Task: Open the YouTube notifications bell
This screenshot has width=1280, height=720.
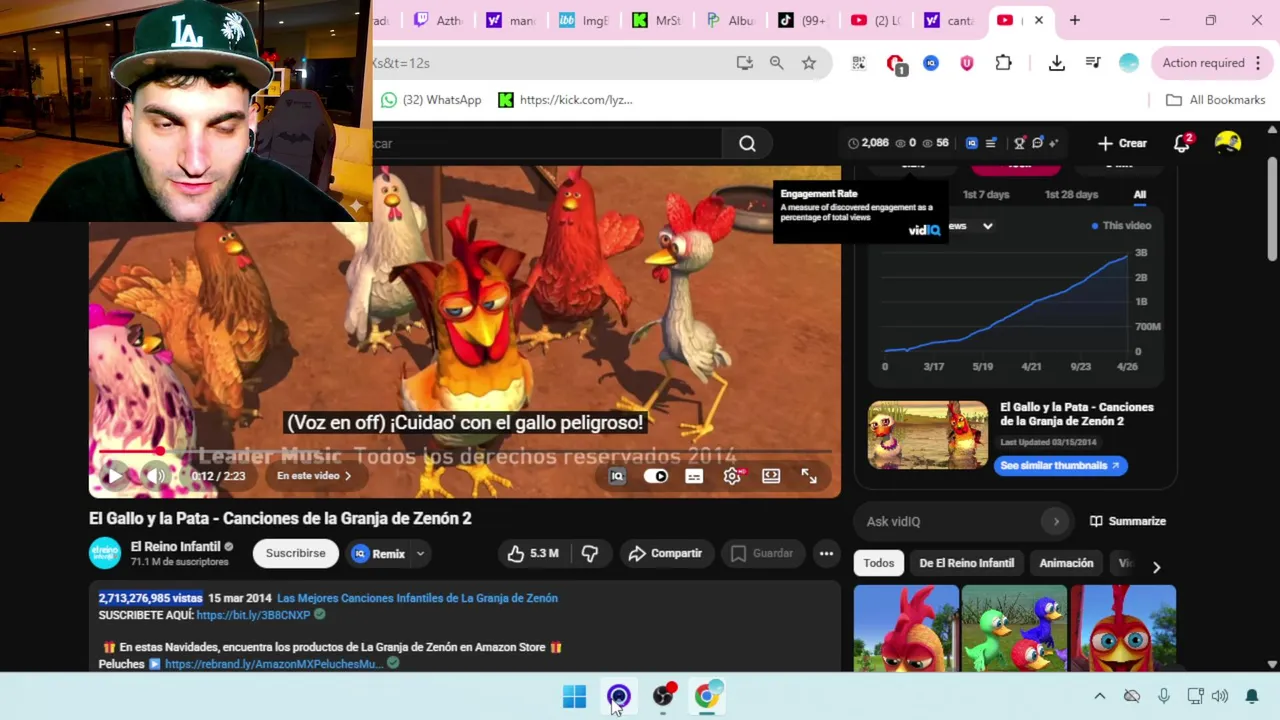Action: tap(1182, 143)
